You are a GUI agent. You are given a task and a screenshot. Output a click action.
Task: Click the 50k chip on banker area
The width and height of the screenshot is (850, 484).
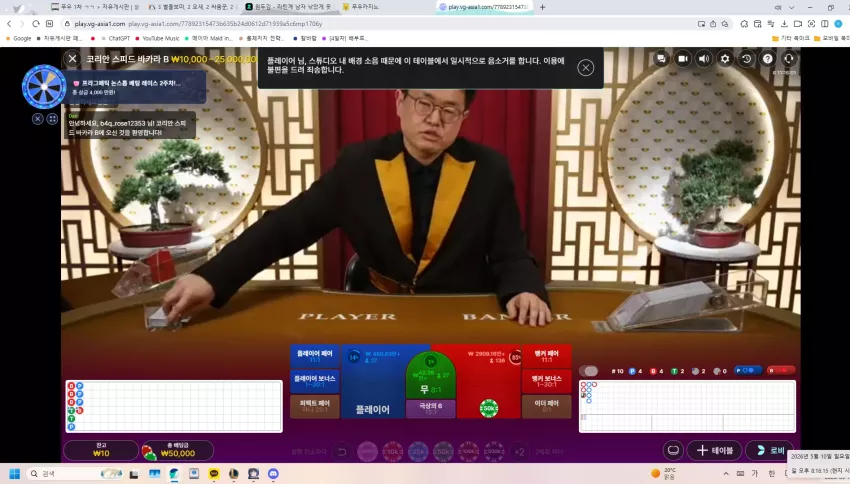tap(488, 408)
